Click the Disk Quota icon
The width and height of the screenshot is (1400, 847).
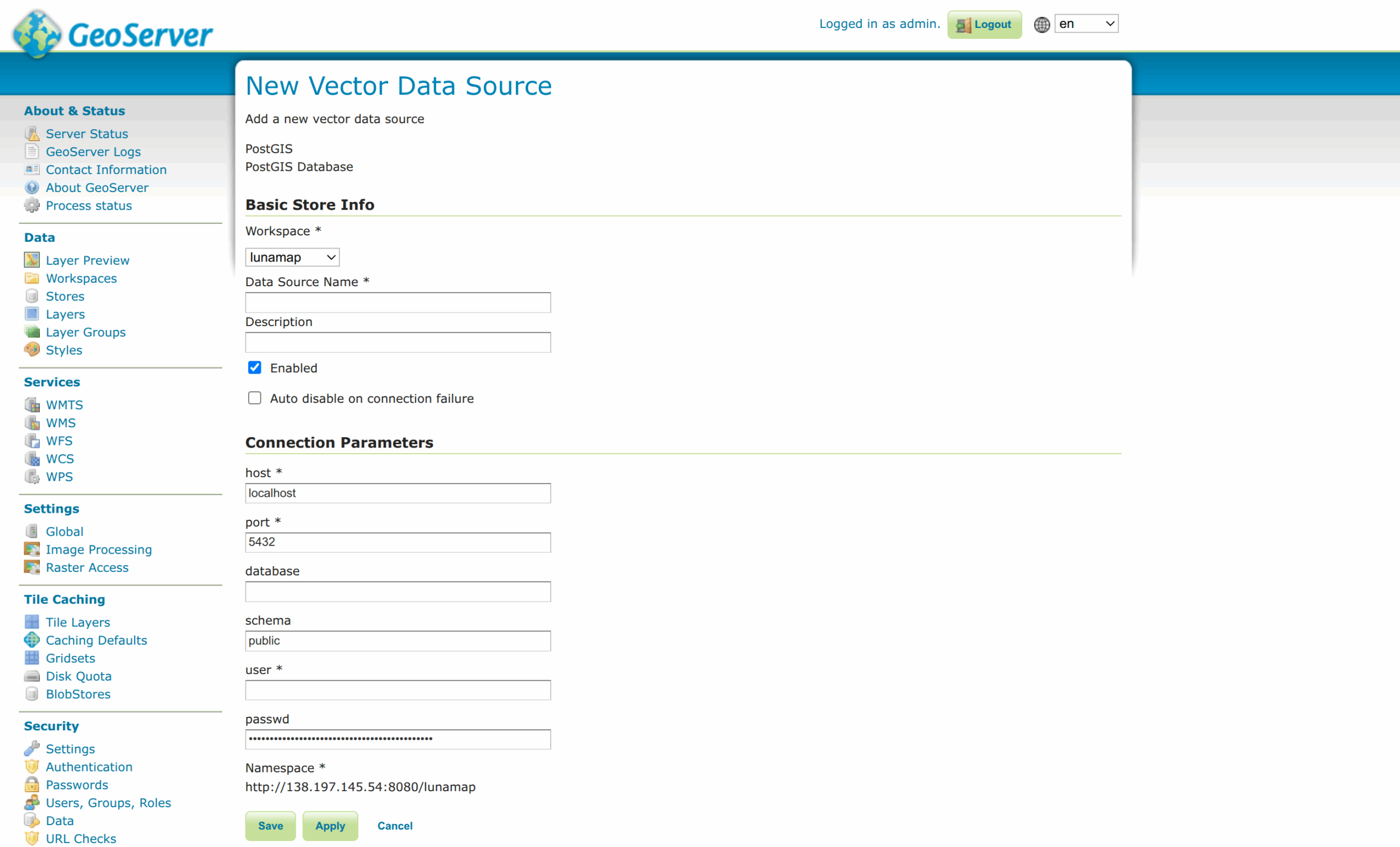point(32,676)
